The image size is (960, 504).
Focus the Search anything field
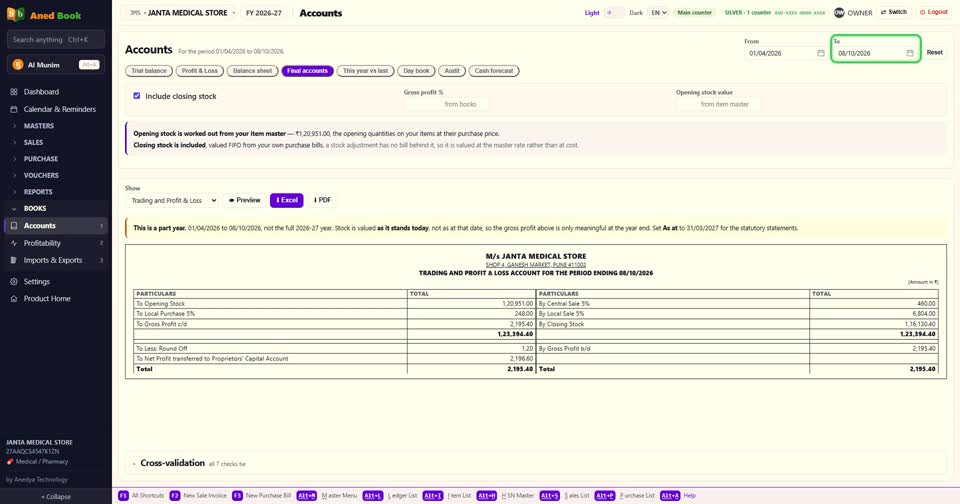pyautogui.click(x=56, y=40)
